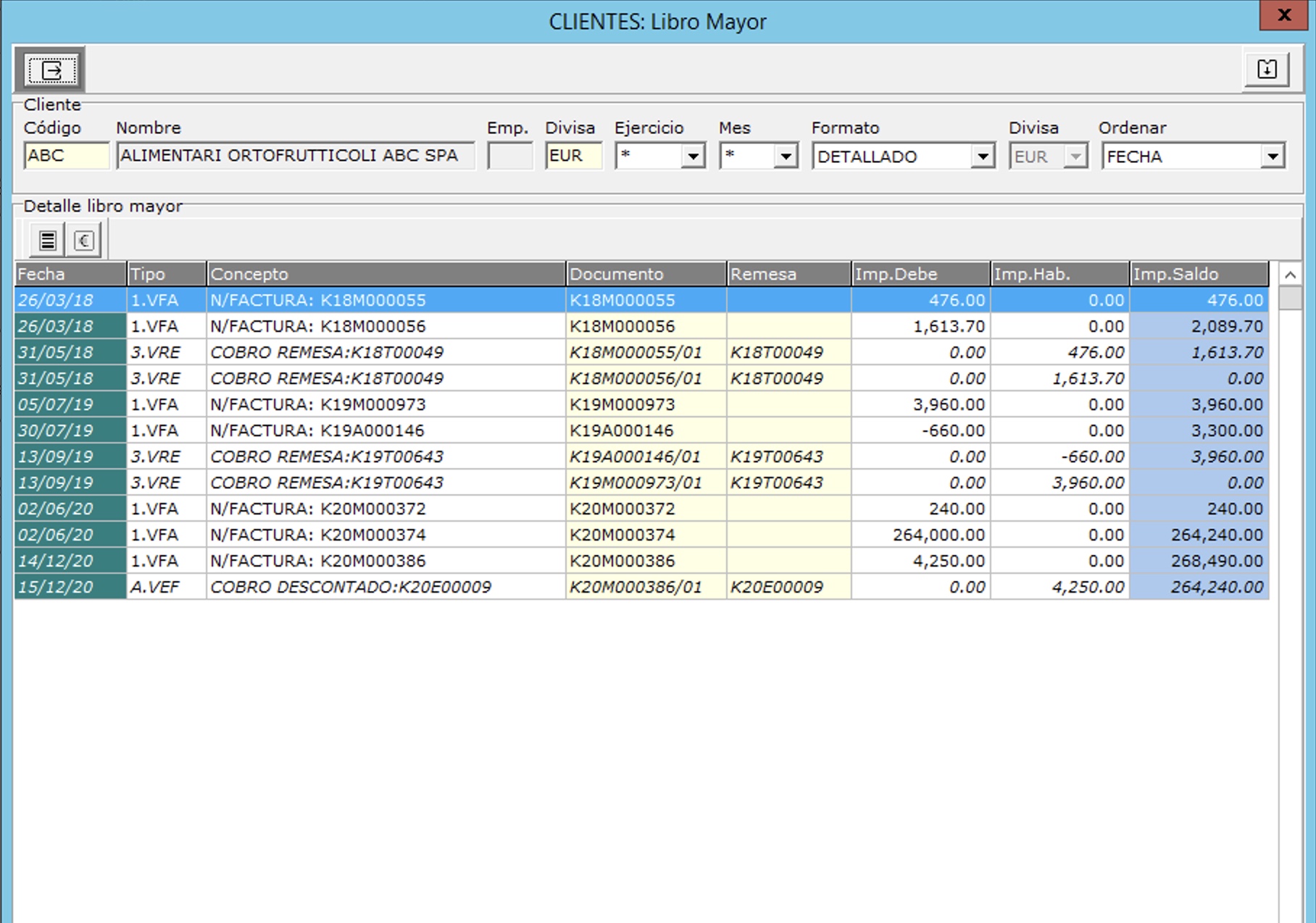Open the Ejercicio dropdown
Screen dimensions: 1316x923
coord(693,156)
